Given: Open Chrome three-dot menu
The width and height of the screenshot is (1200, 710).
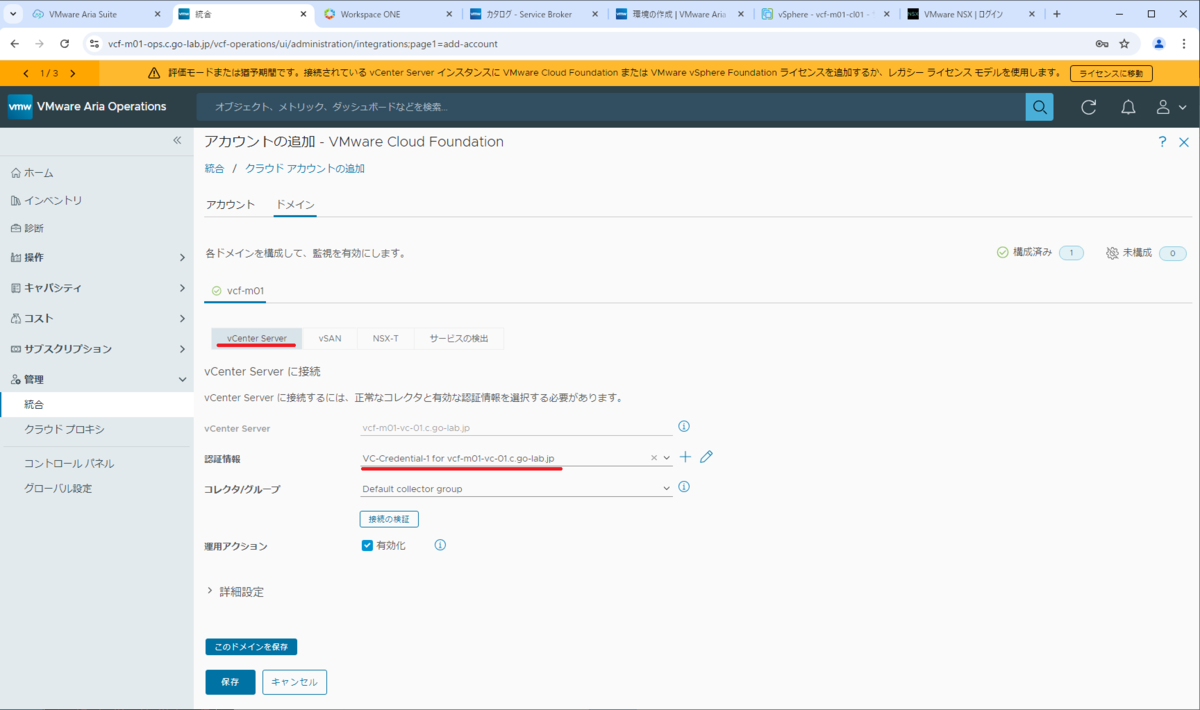Looking at the screenshot, I should [x=1184, y=44].
